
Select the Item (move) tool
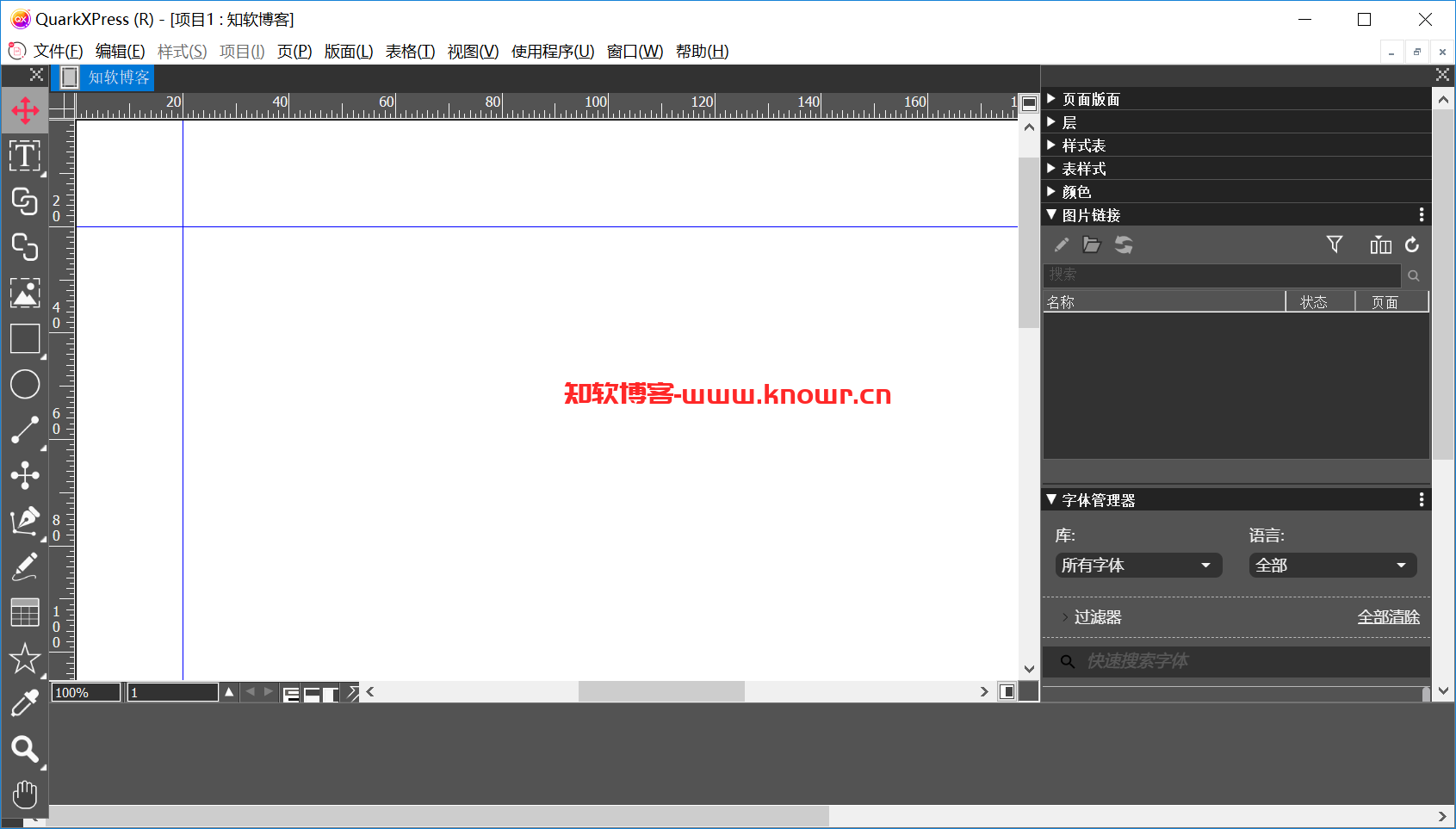25,110
